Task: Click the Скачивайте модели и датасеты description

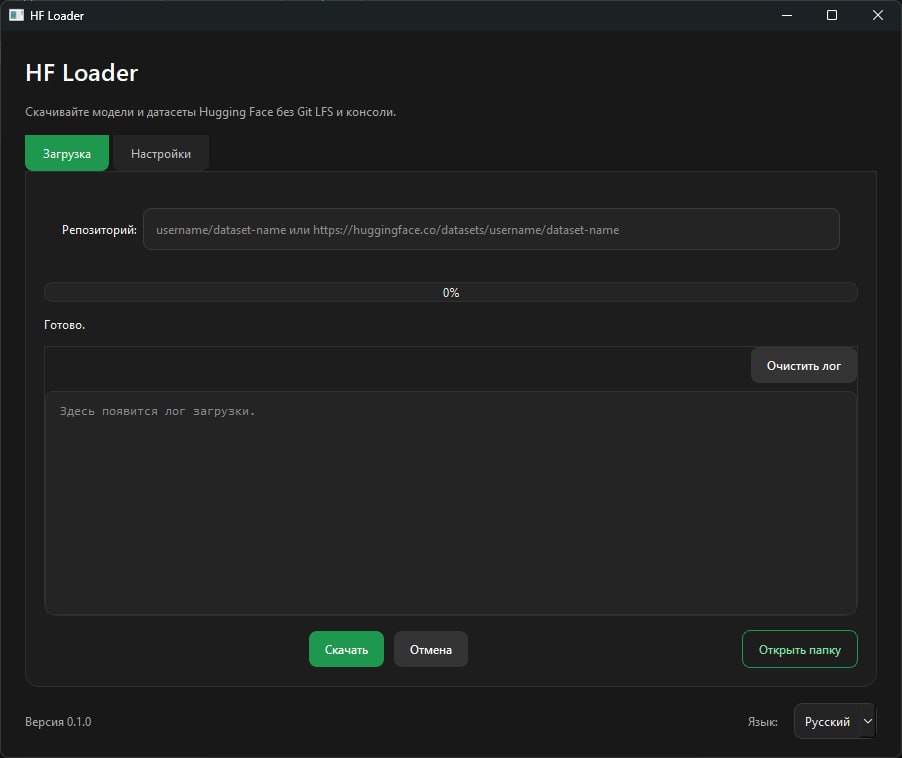Action: point(211,112)
